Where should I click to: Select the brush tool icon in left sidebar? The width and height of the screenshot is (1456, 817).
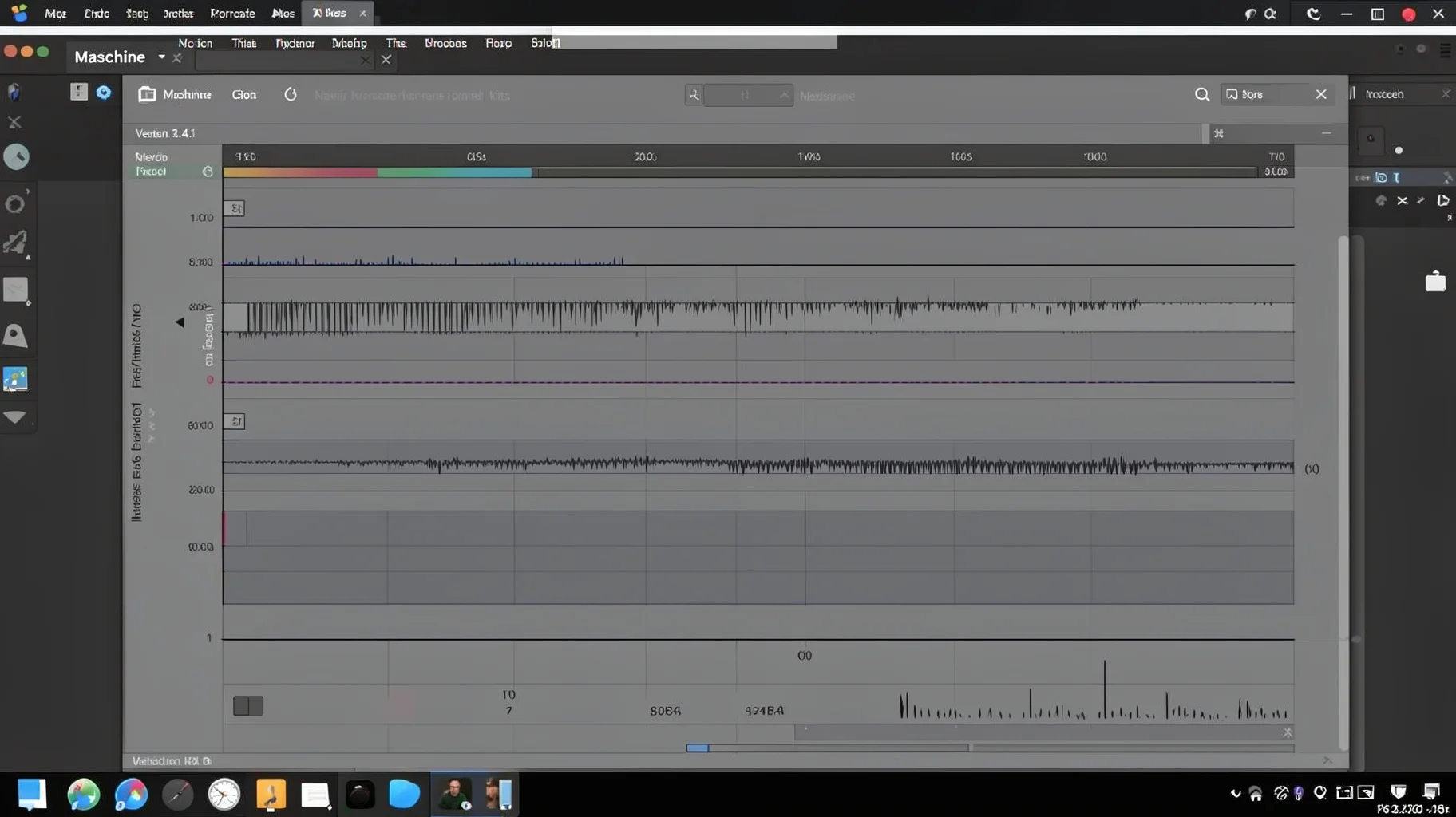16,243
